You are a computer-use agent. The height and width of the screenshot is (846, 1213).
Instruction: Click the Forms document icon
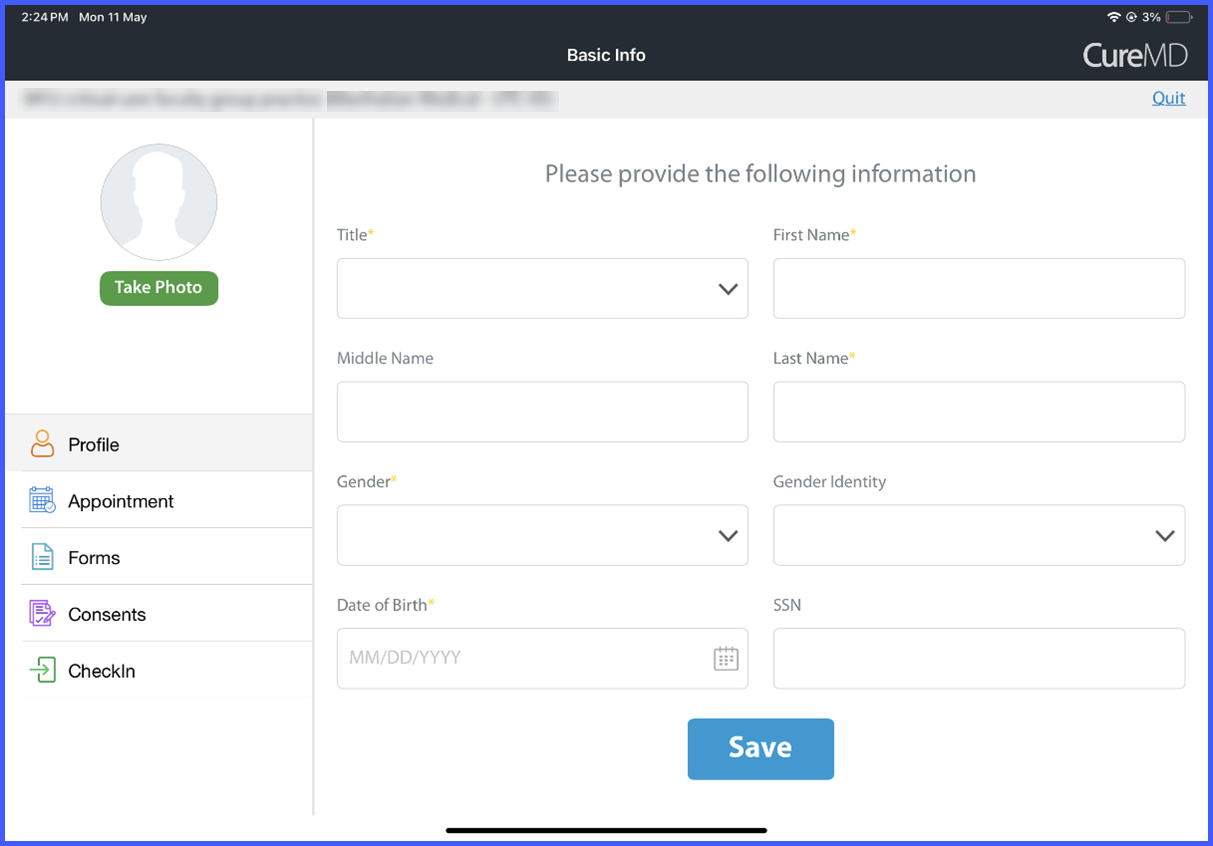(x=42, y=557)
